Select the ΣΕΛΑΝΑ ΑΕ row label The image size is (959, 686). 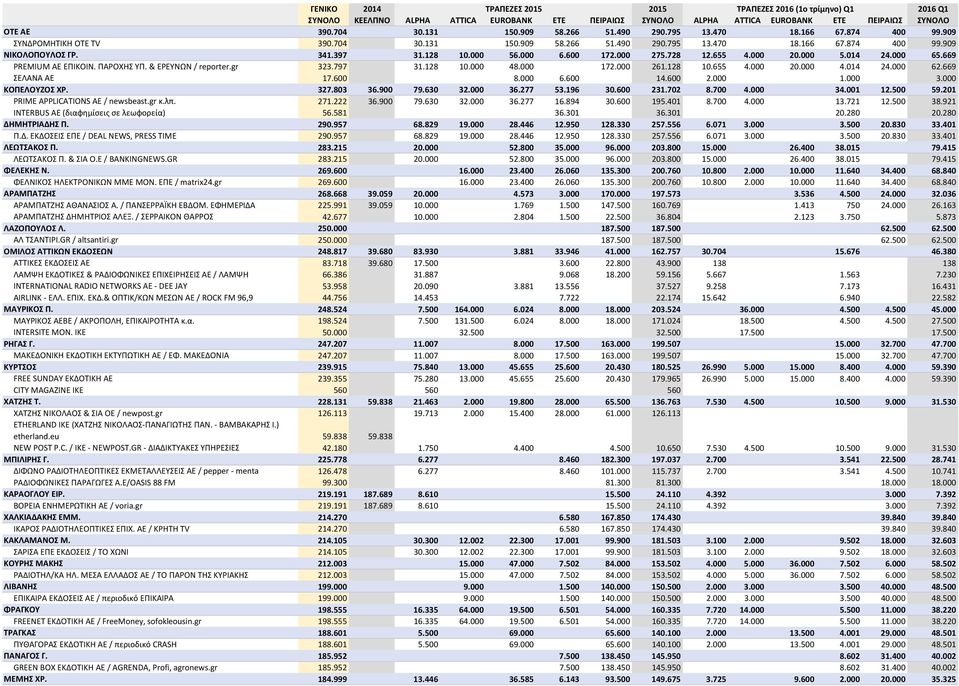tap(34, 78)
